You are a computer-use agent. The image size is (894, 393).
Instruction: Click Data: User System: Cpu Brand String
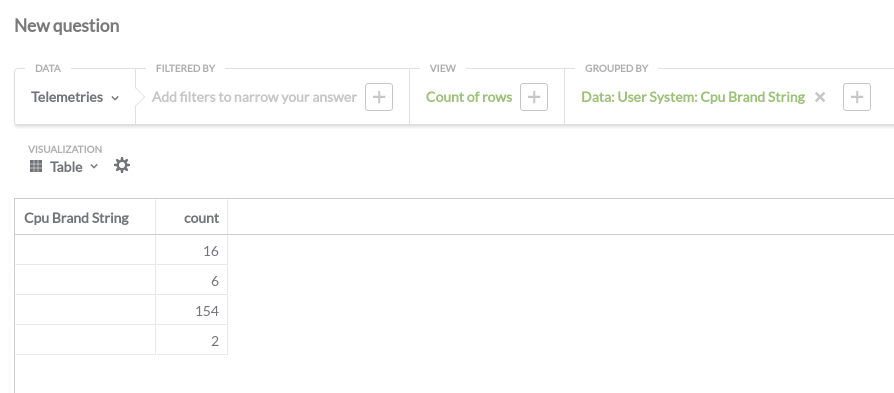click(x=693, y=97)
